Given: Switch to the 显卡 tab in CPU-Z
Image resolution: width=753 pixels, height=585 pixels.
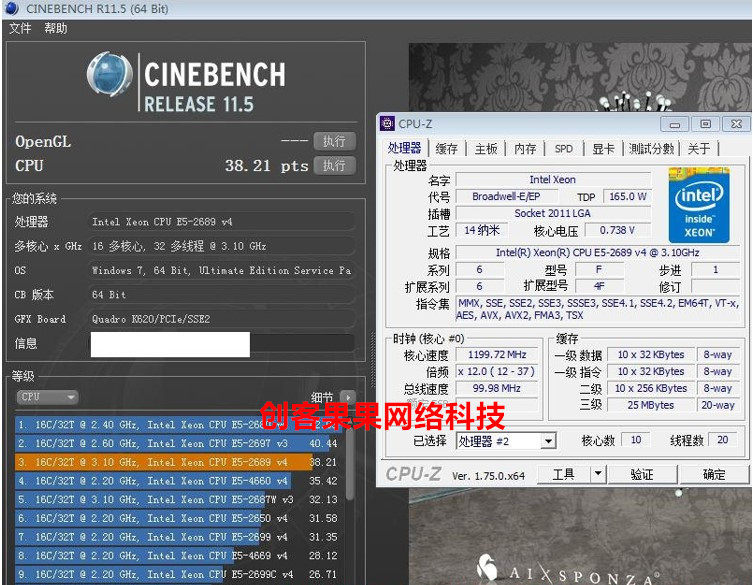Looking at the screenshot, I should (603, 148).
